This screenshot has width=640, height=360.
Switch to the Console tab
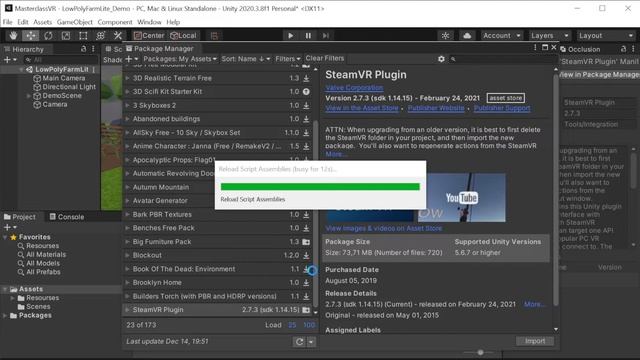[67, 217]
